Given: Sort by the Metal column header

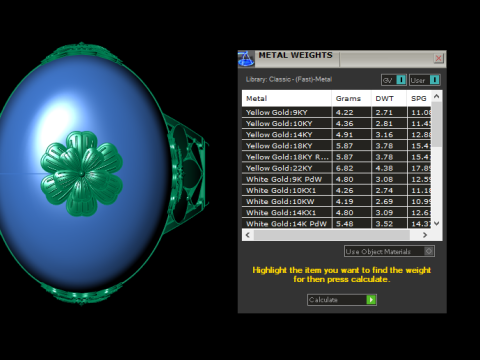Looking at the screenshot, I should 287,98.
